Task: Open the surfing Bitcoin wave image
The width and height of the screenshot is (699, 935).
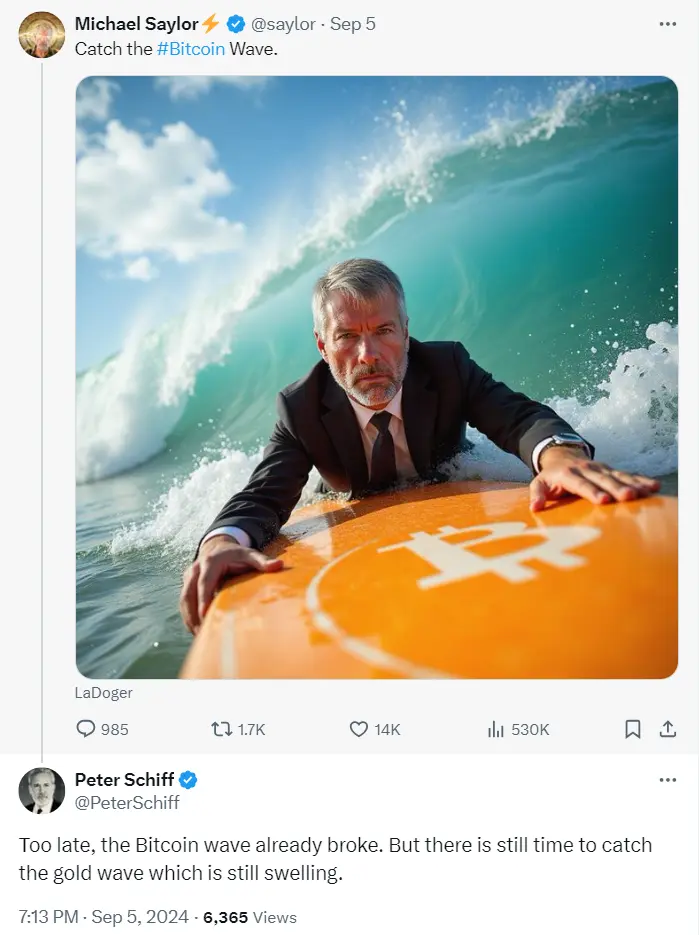Action: point(377,377)
